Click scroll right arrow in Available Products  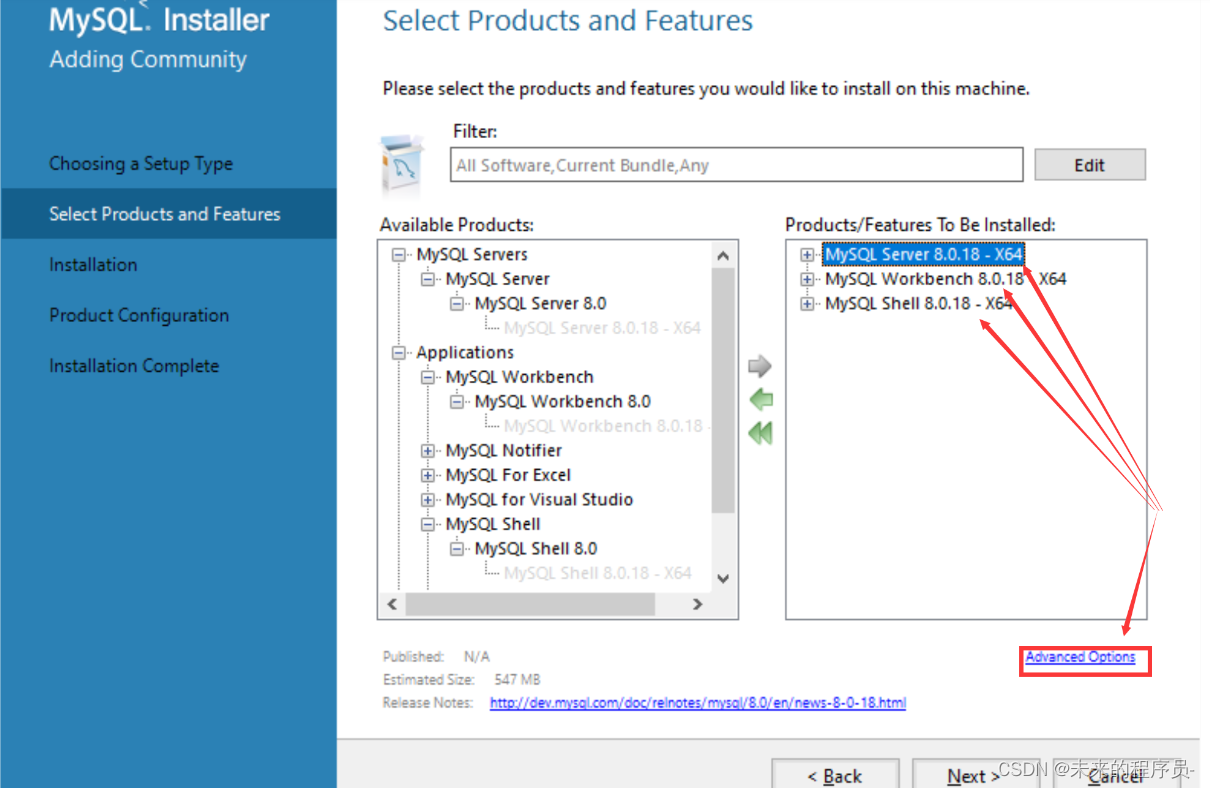pyautogui.click(x=698, y=604)
